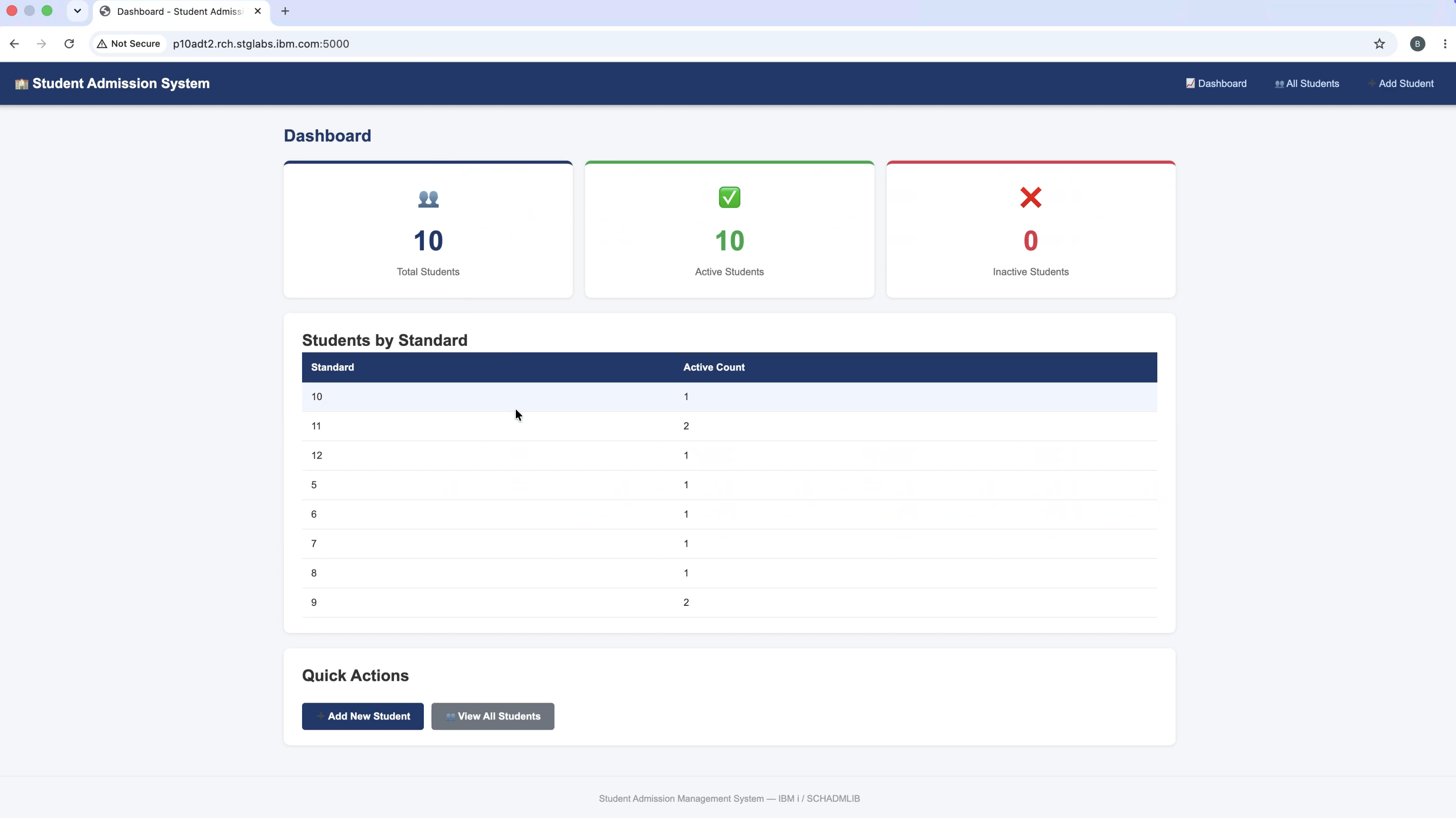Expand the tab search dropdown arrow

pyautogui.click(x=78, y=11)
